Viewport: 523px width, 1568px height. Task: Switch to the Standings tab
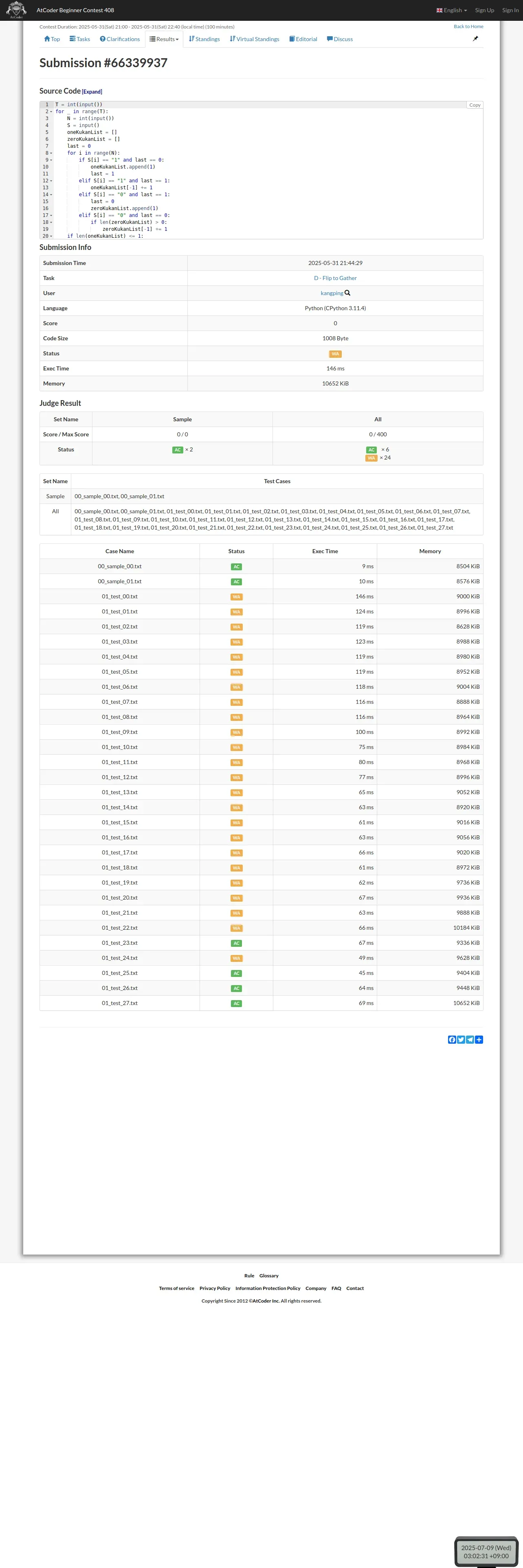pyautogui.click(x=204, y=39)
